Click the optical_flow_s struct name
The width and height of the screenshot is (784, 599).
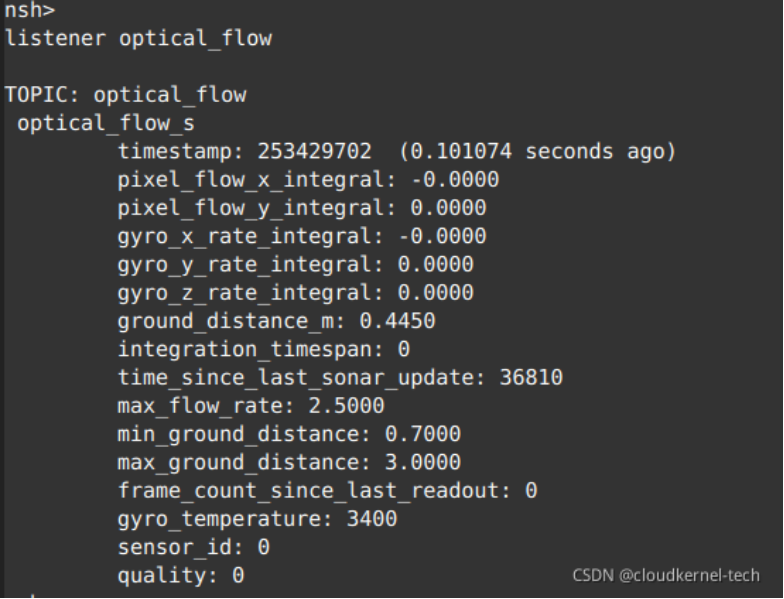105,124
